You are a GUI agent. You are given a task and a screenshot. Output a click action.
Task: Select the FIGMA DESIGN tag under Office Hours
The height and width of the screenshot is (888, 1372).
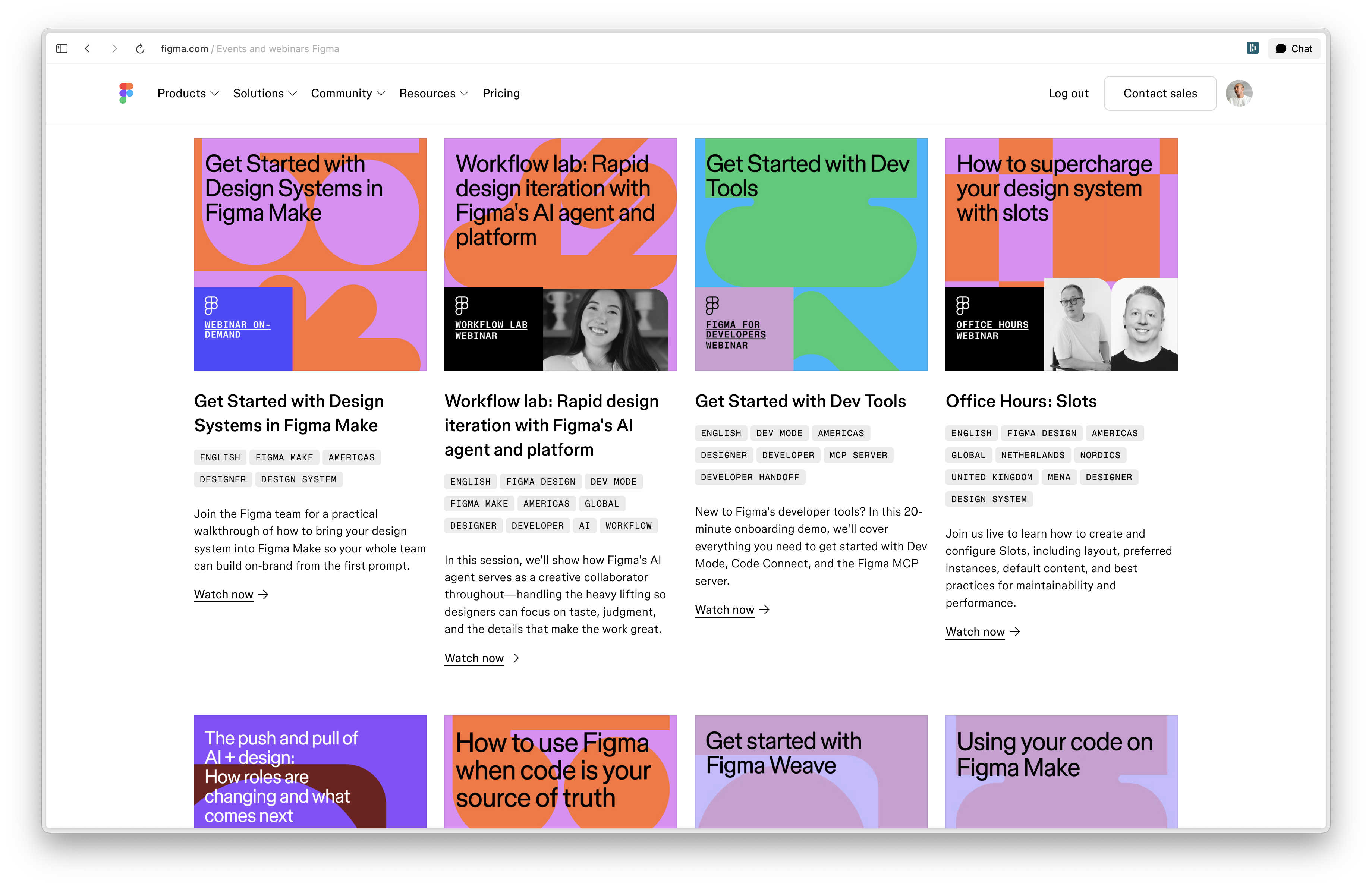1042,433
